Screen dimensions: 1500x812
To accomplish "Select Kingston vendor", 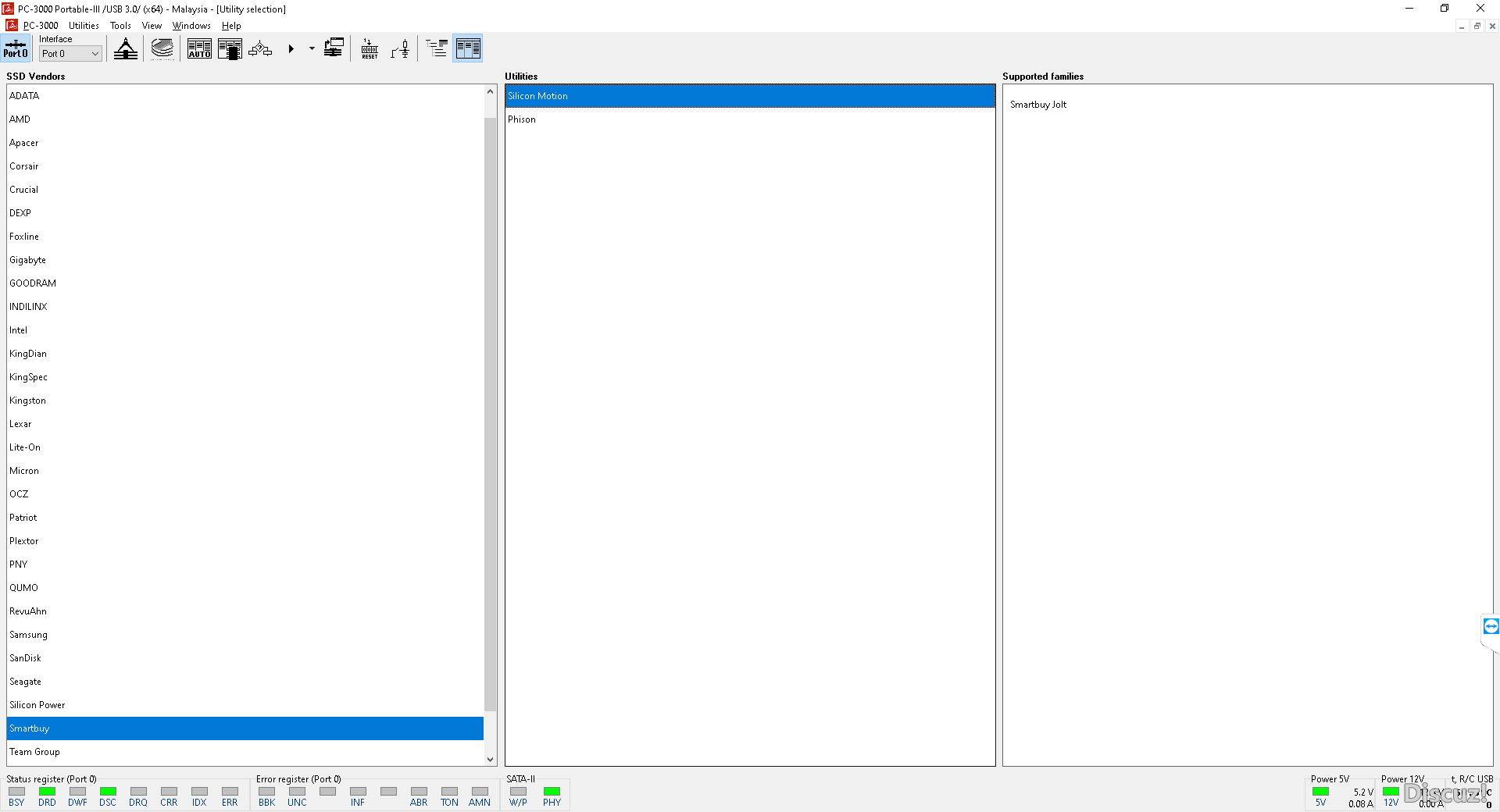I will click(245, 401).
